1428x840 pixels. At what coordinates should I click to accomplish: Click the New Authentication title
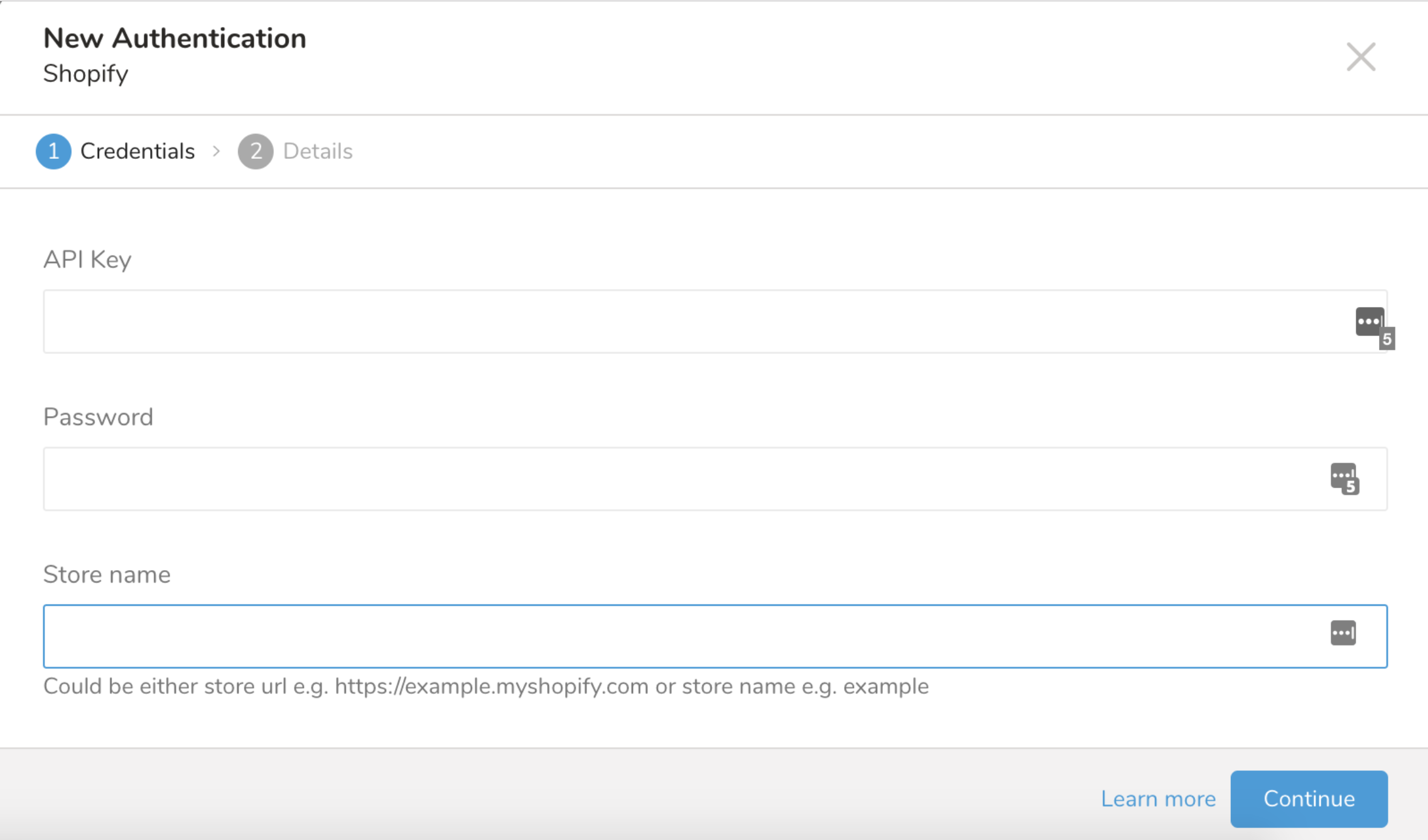coord(175,38)
